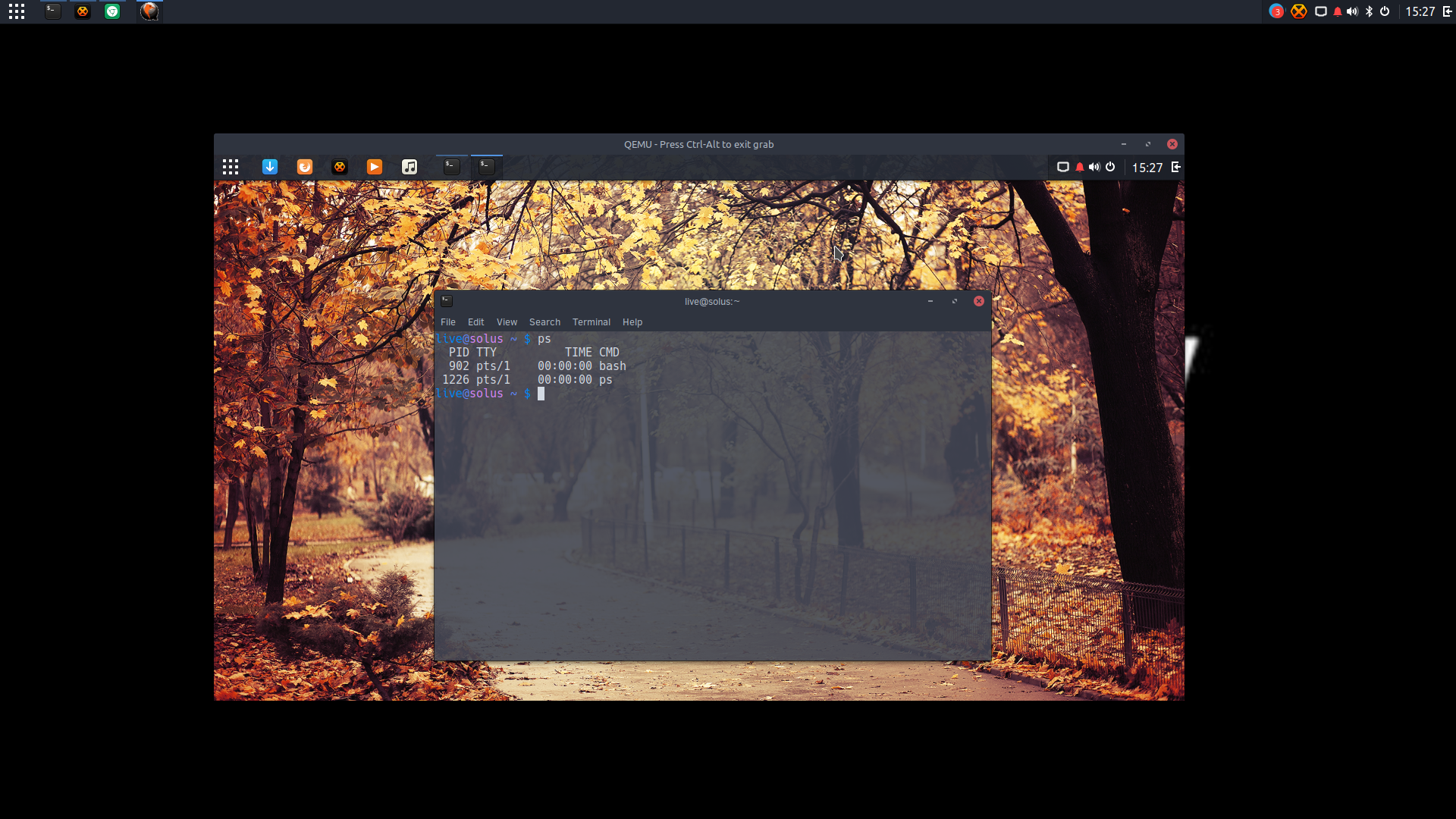Click the orange hexagon host tray icon
Image resolution: width=1456 pixels, height=819 pixels.
1299,11
